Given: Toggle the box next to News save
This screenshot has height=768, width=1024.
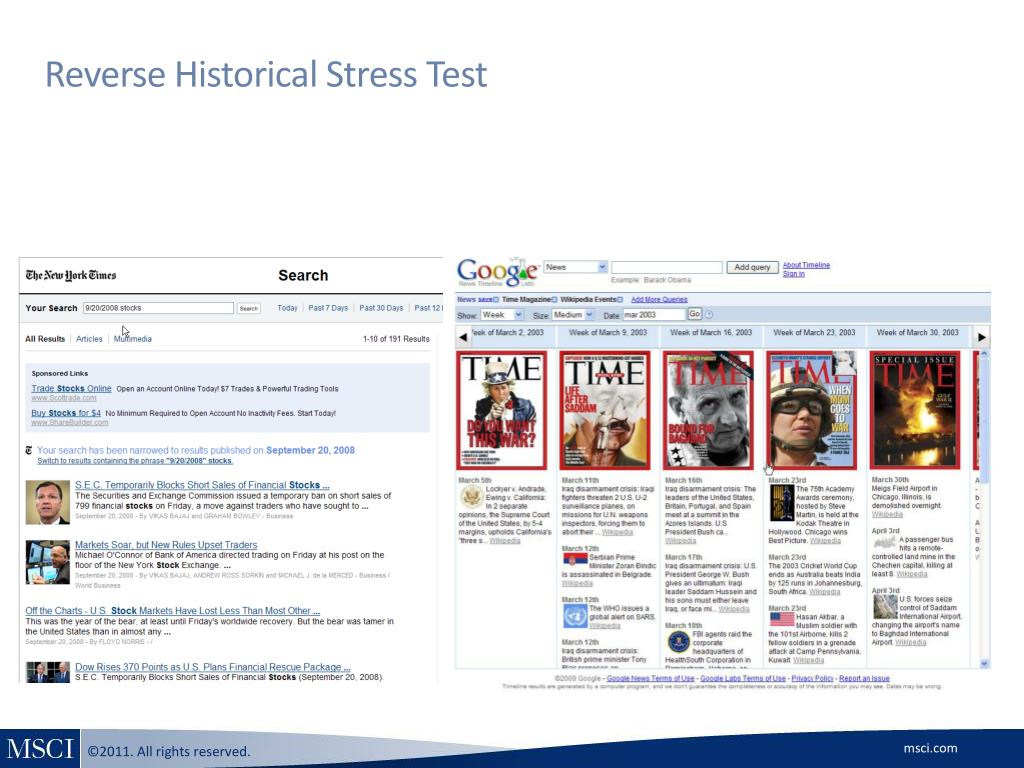Looking at the screenshot, I should pyautogui.click(x=496, y=300).
